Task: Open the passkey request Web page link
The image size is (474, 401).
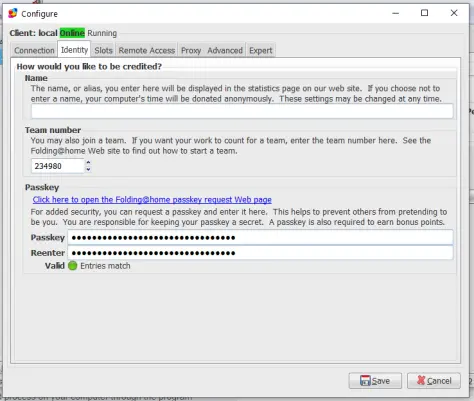Action: pyautogui.click(x=152, y=200)
